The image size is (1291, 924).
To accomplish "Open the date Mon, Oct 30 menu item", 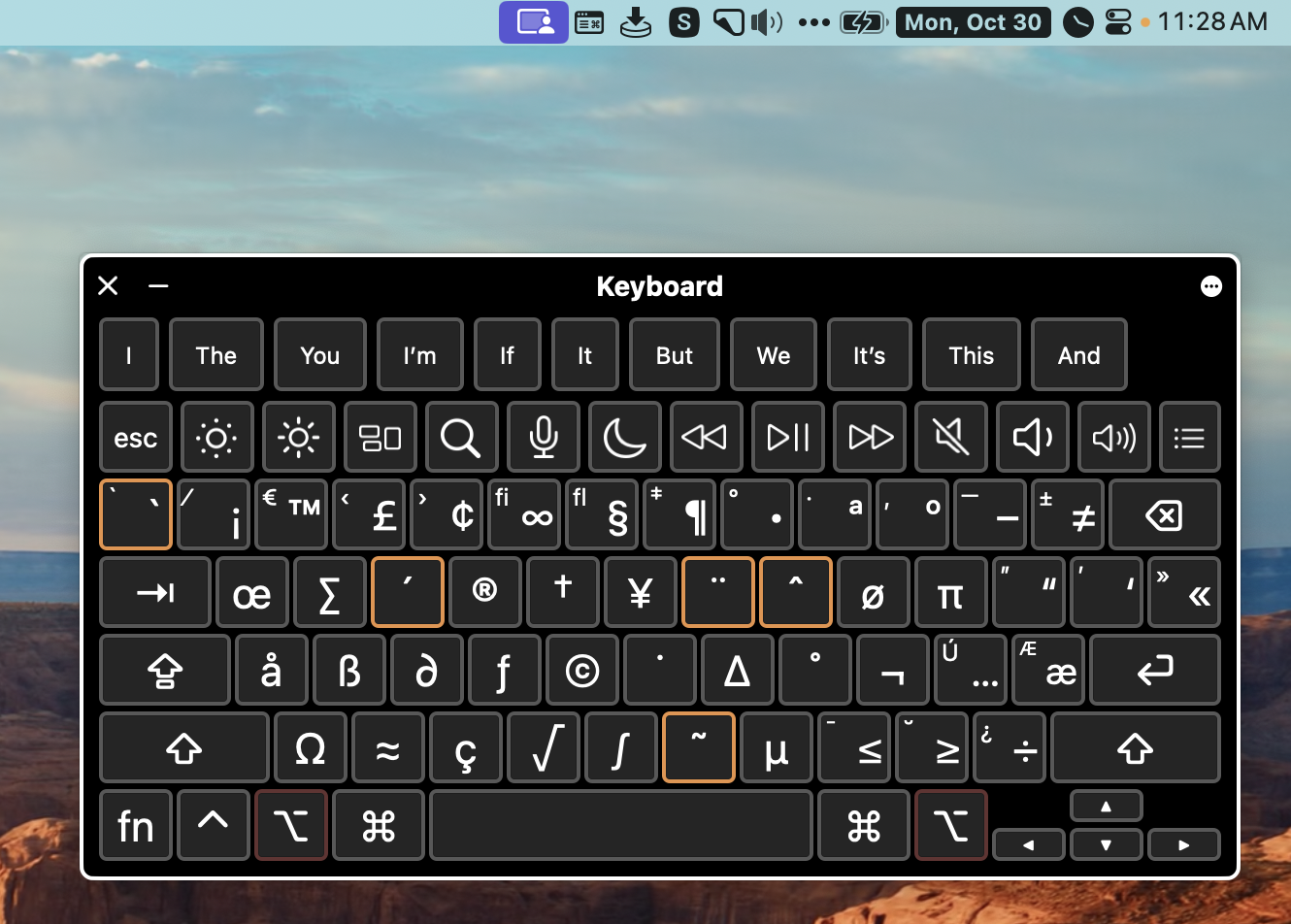I will pyautogui.click(x=973, y=22).
